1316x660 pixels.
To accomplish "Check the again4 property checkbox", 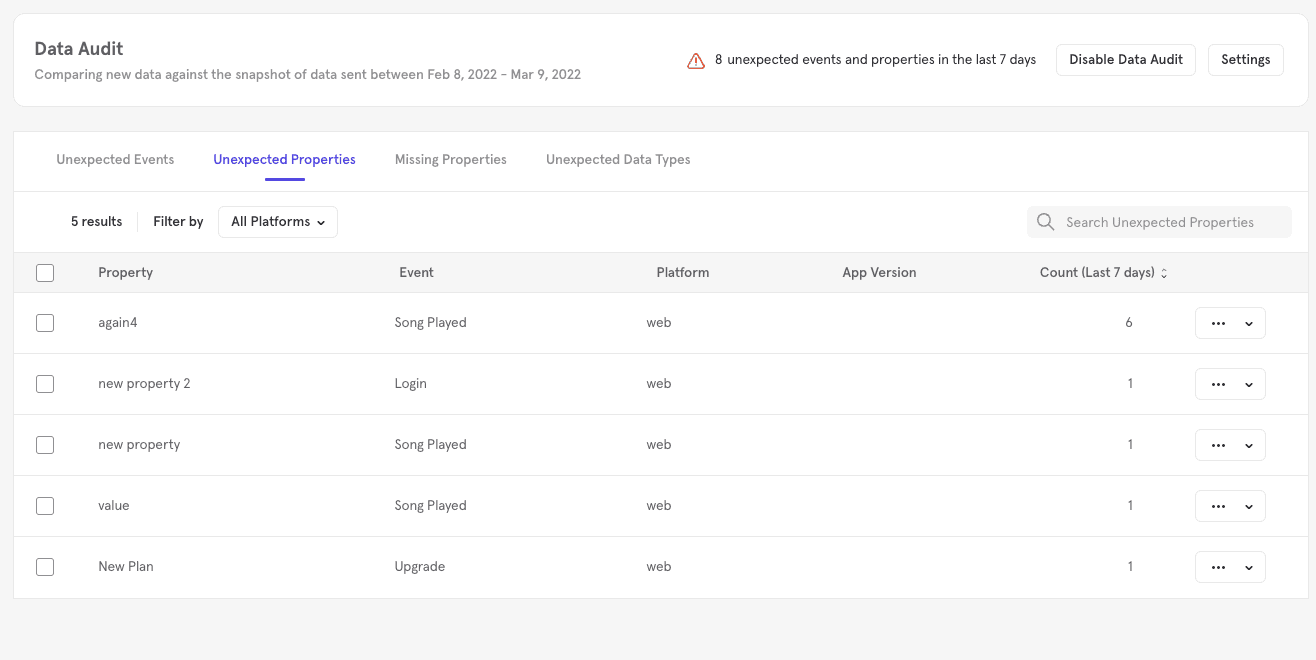I will click(x=45, y=323).
